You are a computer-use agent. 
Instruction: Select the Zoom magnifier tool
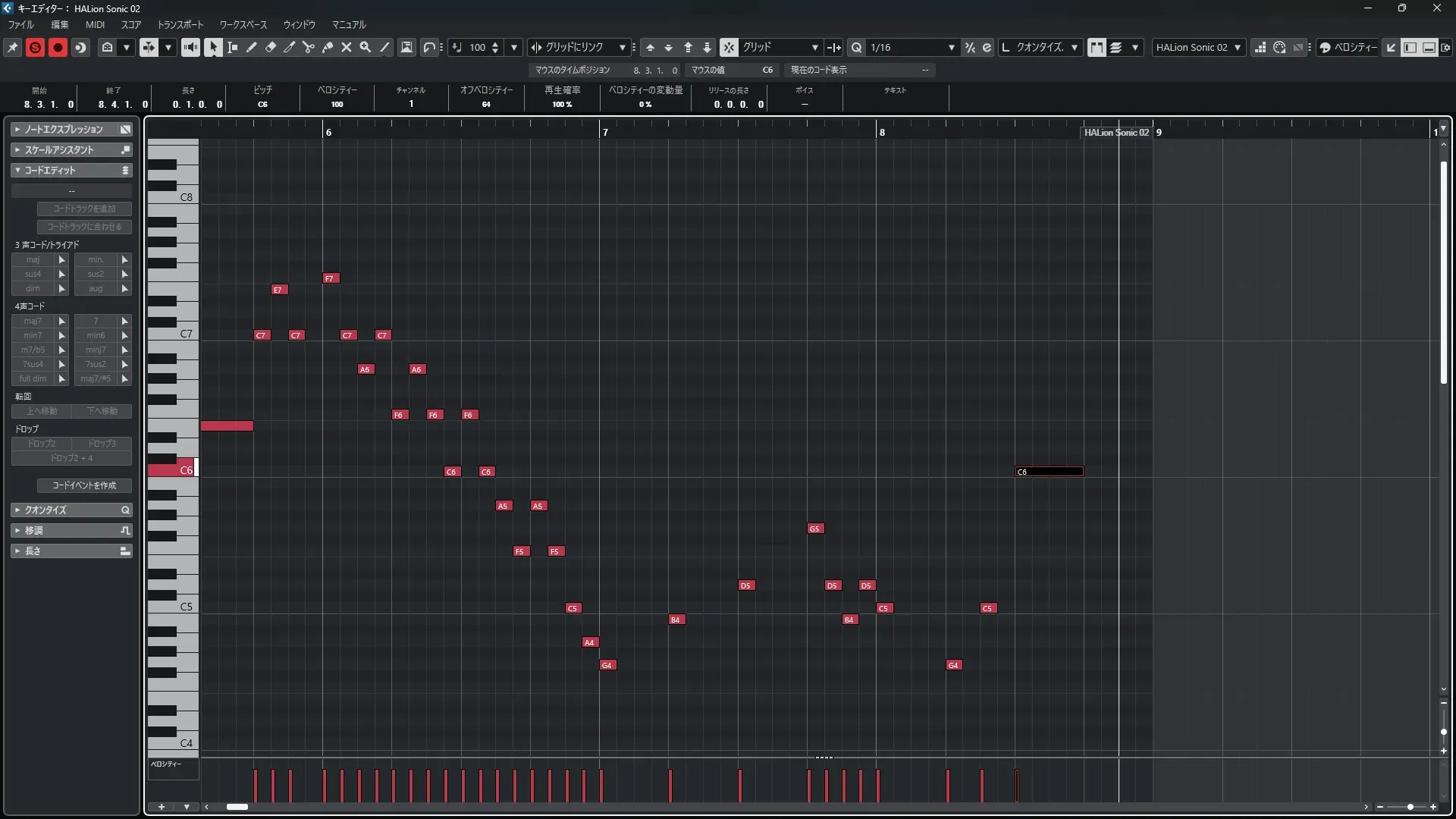[366, 47]
